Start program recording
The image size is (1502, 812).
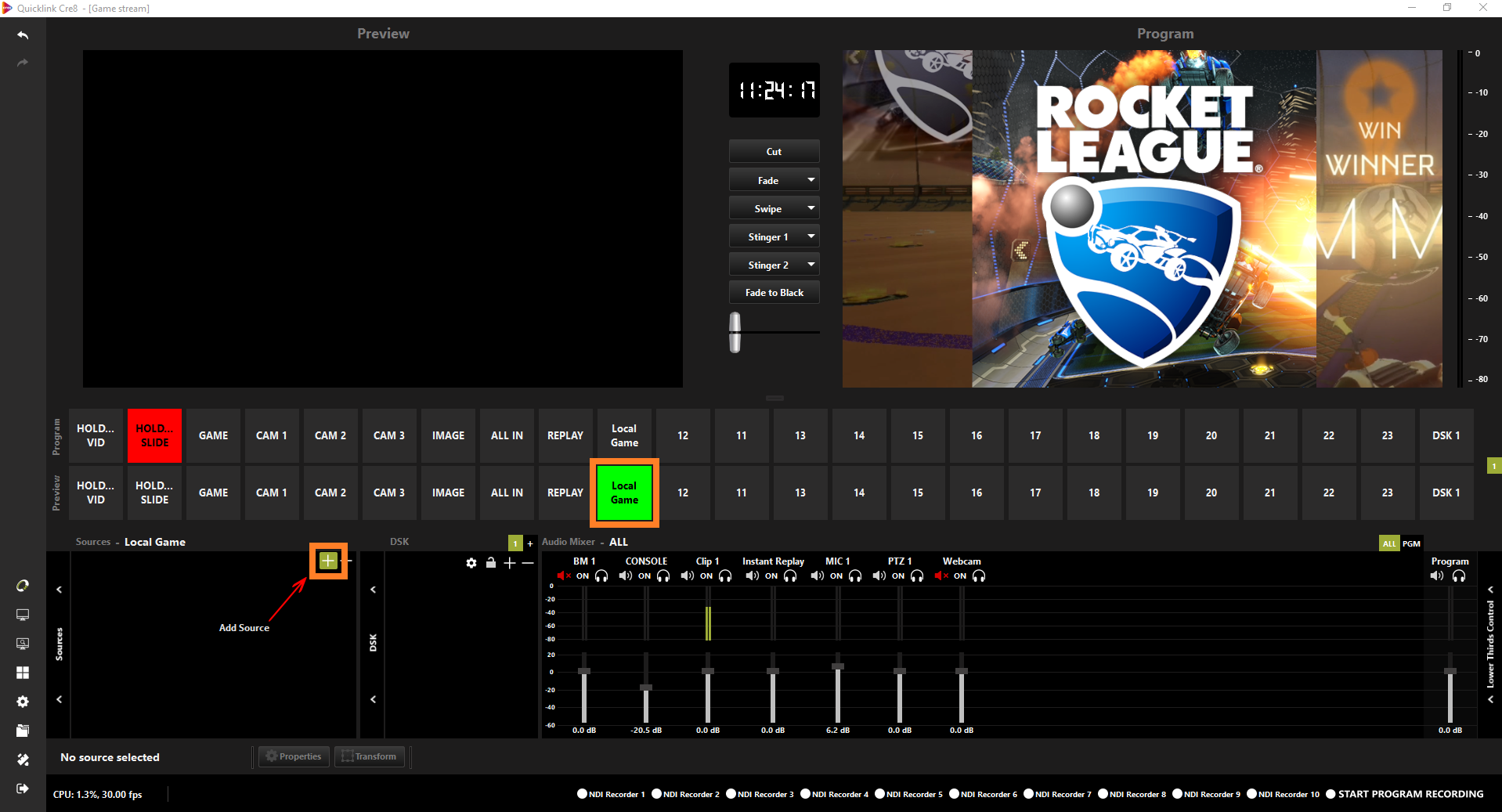click(1404, 794)
